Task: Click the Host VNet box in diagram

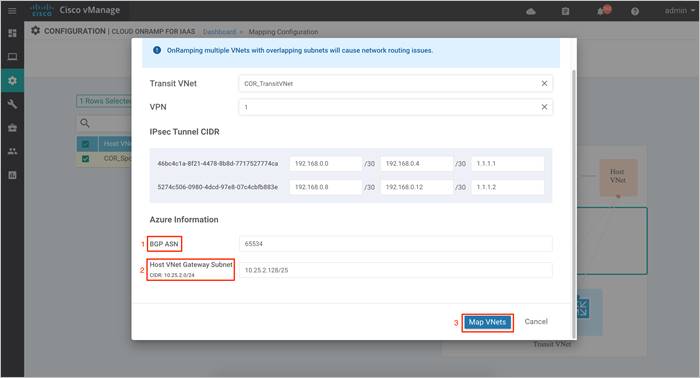Action: coord(618,177)
